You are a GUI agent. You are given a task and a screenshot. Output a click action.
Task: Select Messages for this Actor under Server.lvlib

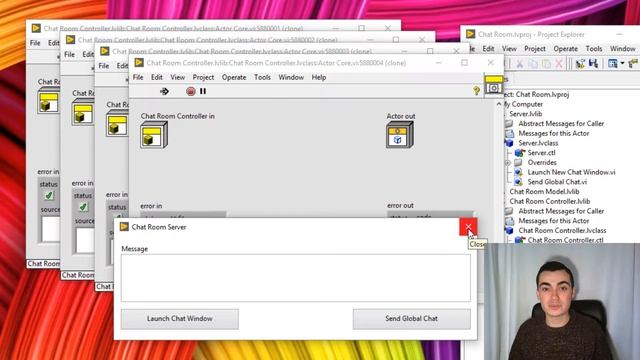553,133
